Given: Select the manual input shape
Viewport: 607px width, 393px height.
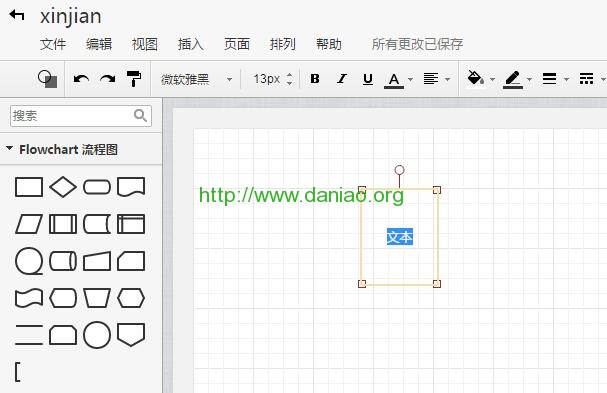Looking at the screenshot, I should point(97,261).
